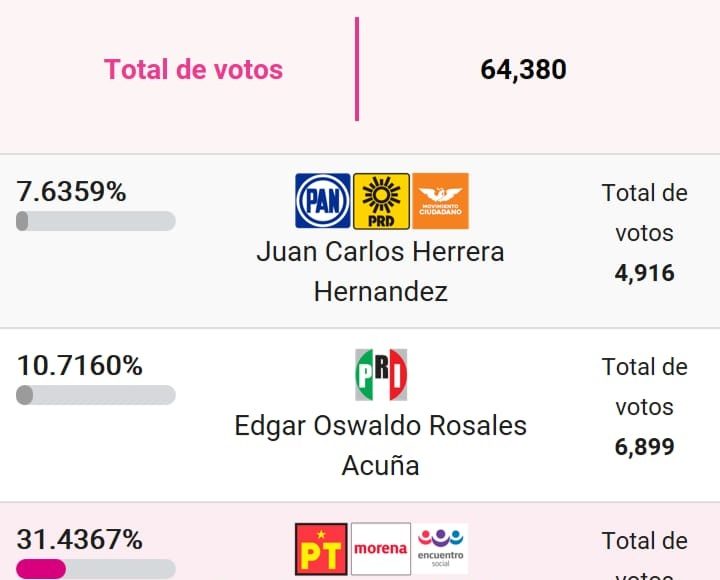Click the 64,380 total votes figure
Viewport: 720px width, 580px height.
pos(523,69)
